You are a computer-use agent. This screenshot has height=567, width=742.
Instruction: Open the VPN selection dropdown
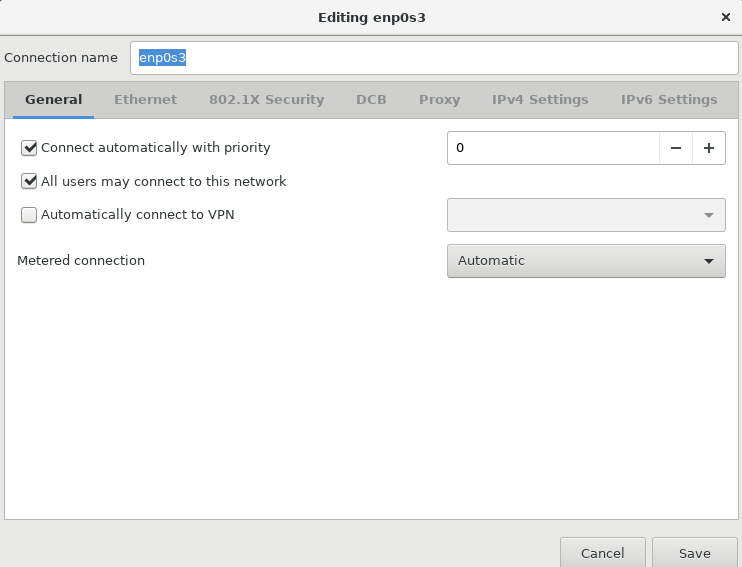click(x=586, y=215)
